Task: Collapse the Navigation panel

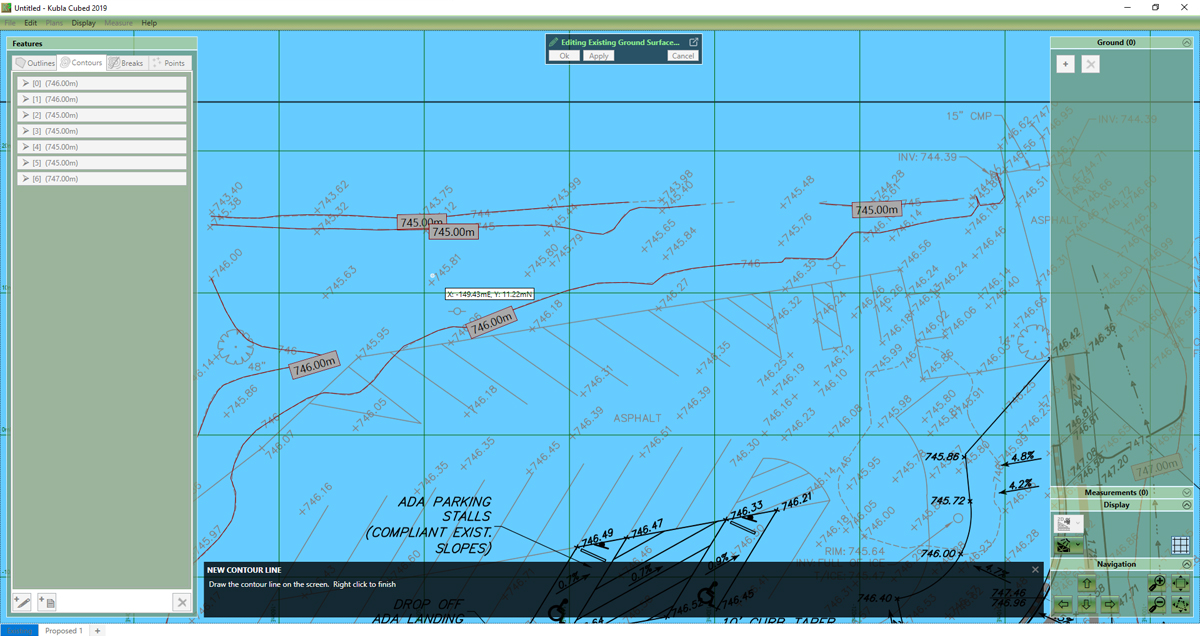Action: click(x=1187, y=564)
